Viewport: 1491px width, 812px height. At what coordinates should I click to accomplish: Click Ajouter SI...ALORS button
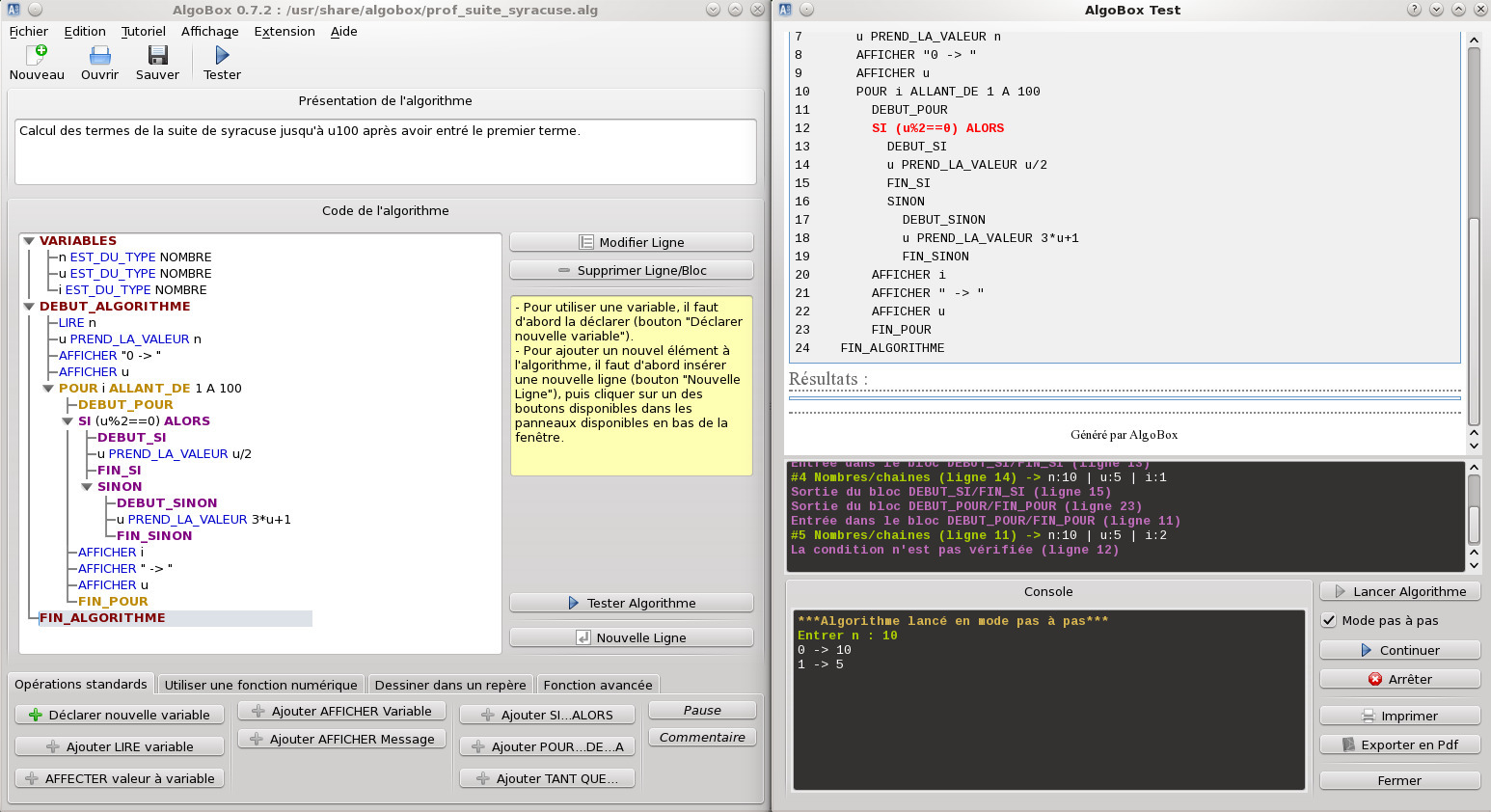(x=547, y=715)
